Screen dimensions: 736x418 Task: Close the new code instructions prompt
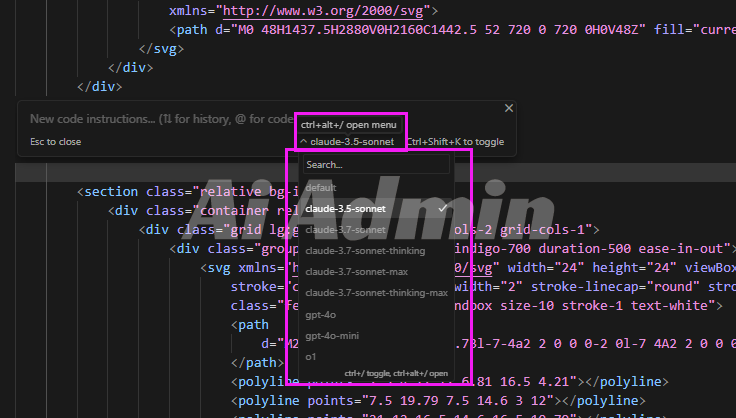pyautogui.click(x=508, y=108)
